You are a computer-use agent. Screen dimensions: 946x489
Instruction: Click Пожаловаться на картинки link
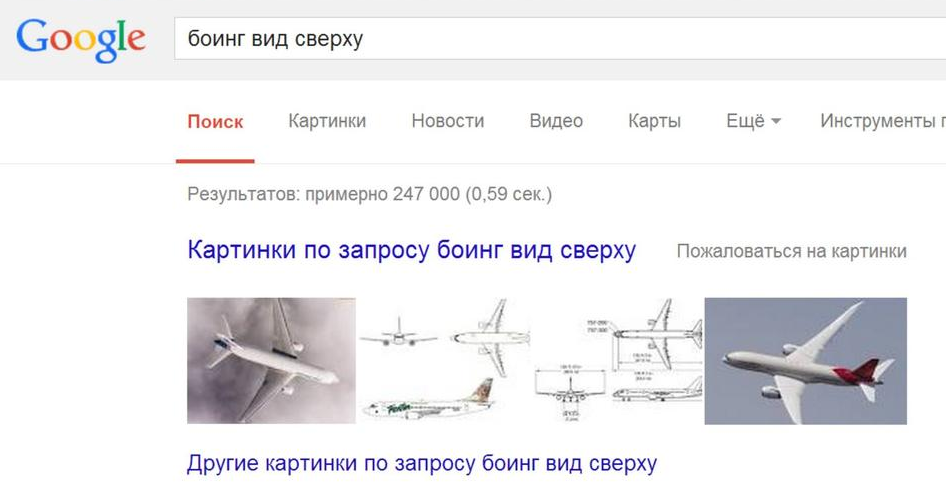click(x=792, y=251)
